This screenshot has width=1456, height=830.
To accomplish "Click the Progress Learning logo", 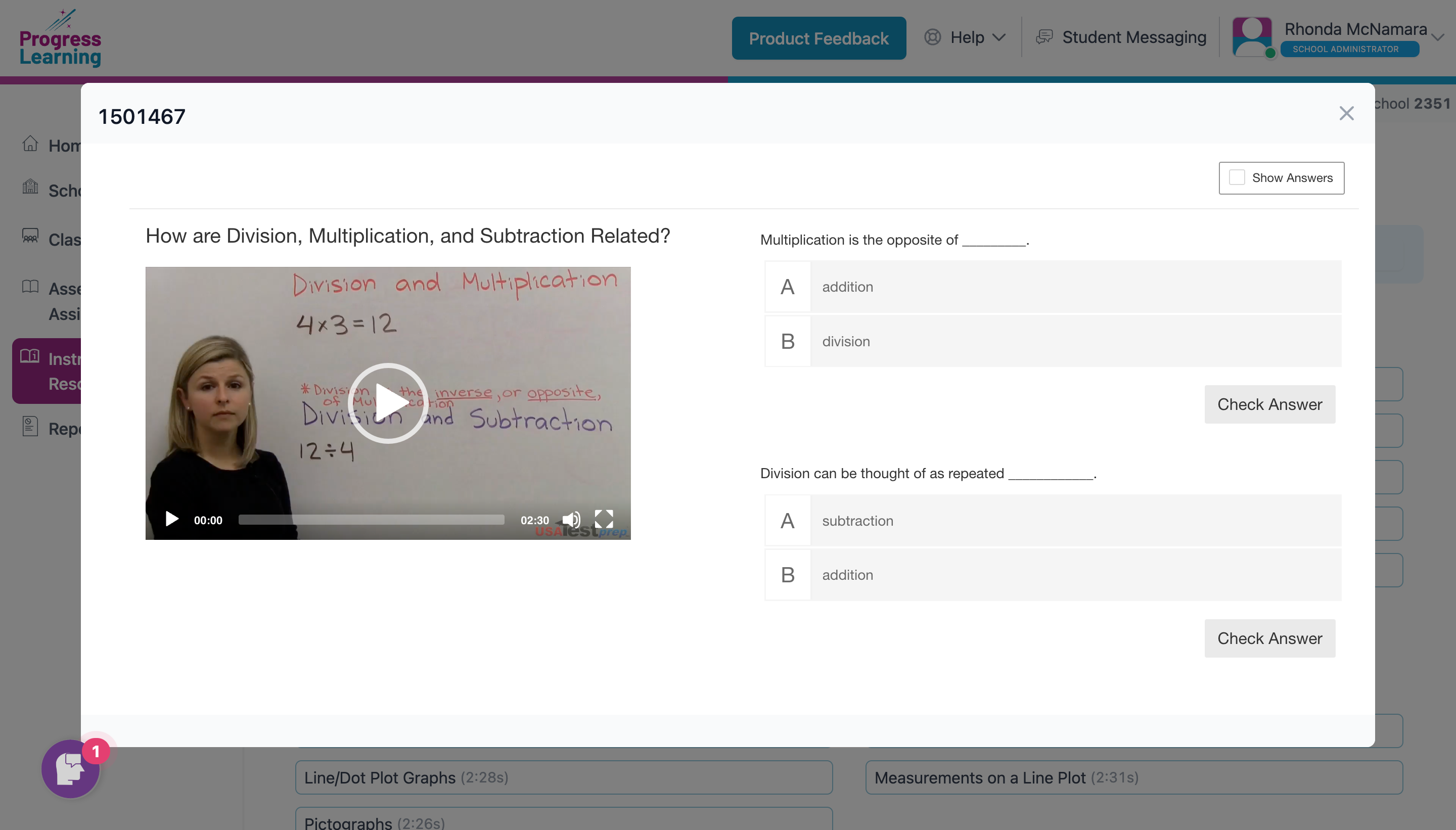I will pyautogui.click(x=60, y=38).
